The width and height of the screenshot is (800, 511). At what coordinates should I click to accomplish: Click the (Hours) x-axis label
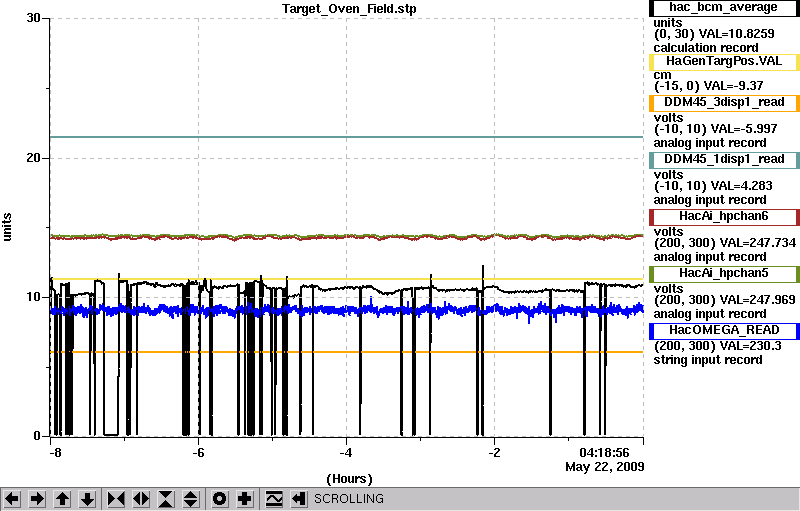[x=349, y=479]
